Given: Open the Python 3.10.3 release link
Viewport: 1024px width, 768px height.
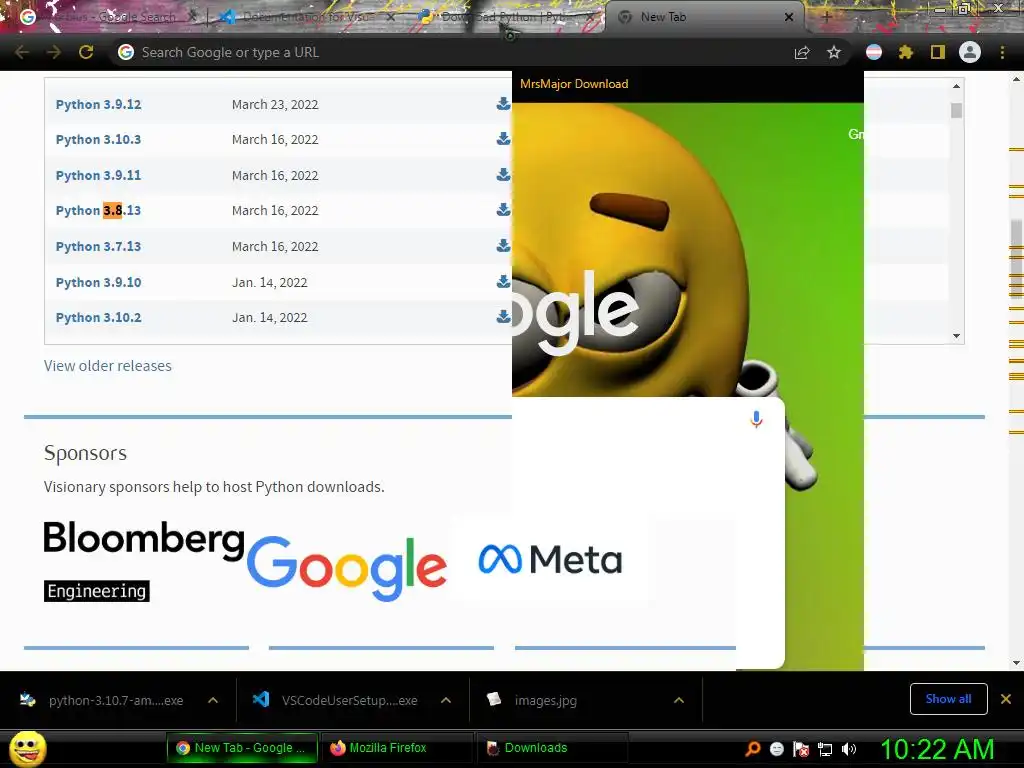Looking at the screenshot, I should pos(99,139).
